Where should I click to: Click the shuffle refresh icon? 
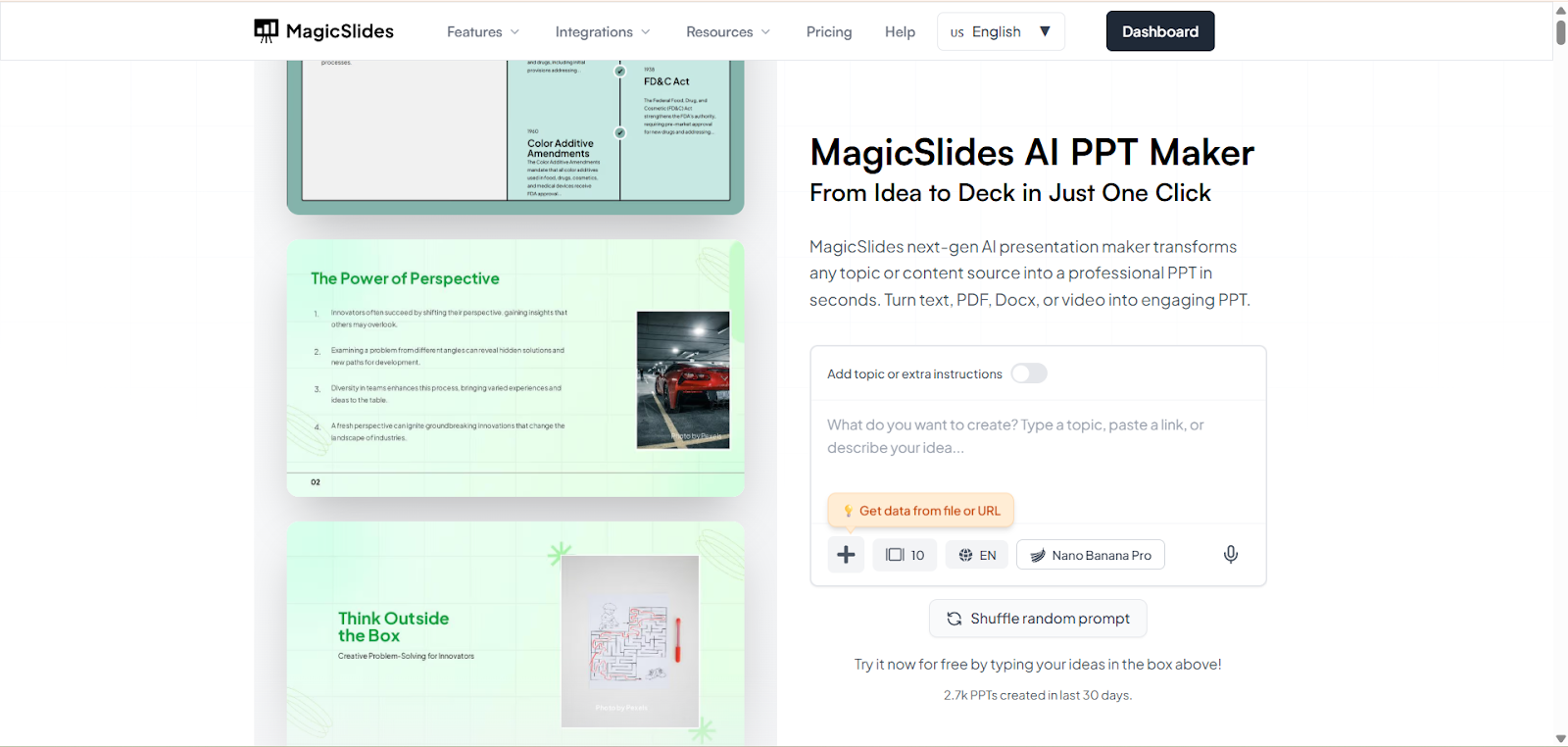click(954, 619)
